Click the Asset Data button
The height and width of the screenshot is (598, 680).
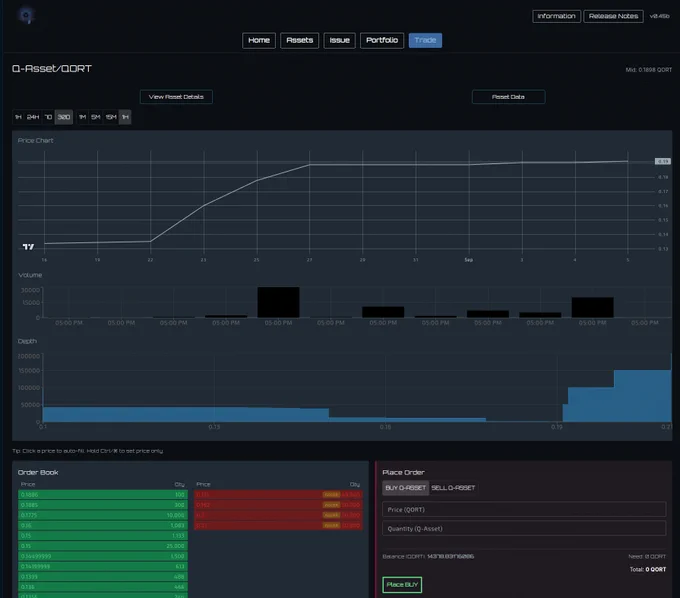(x=508, y=97)
